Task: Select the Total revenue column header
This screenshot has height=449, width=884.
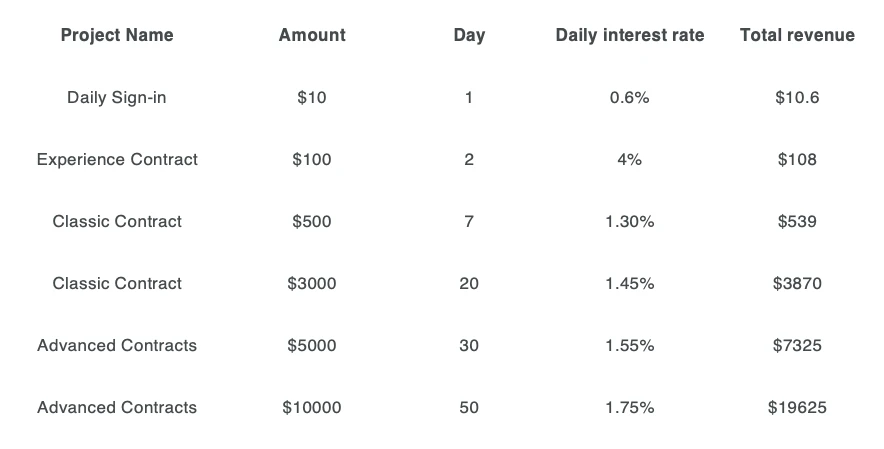Action: tap(797, 35)
